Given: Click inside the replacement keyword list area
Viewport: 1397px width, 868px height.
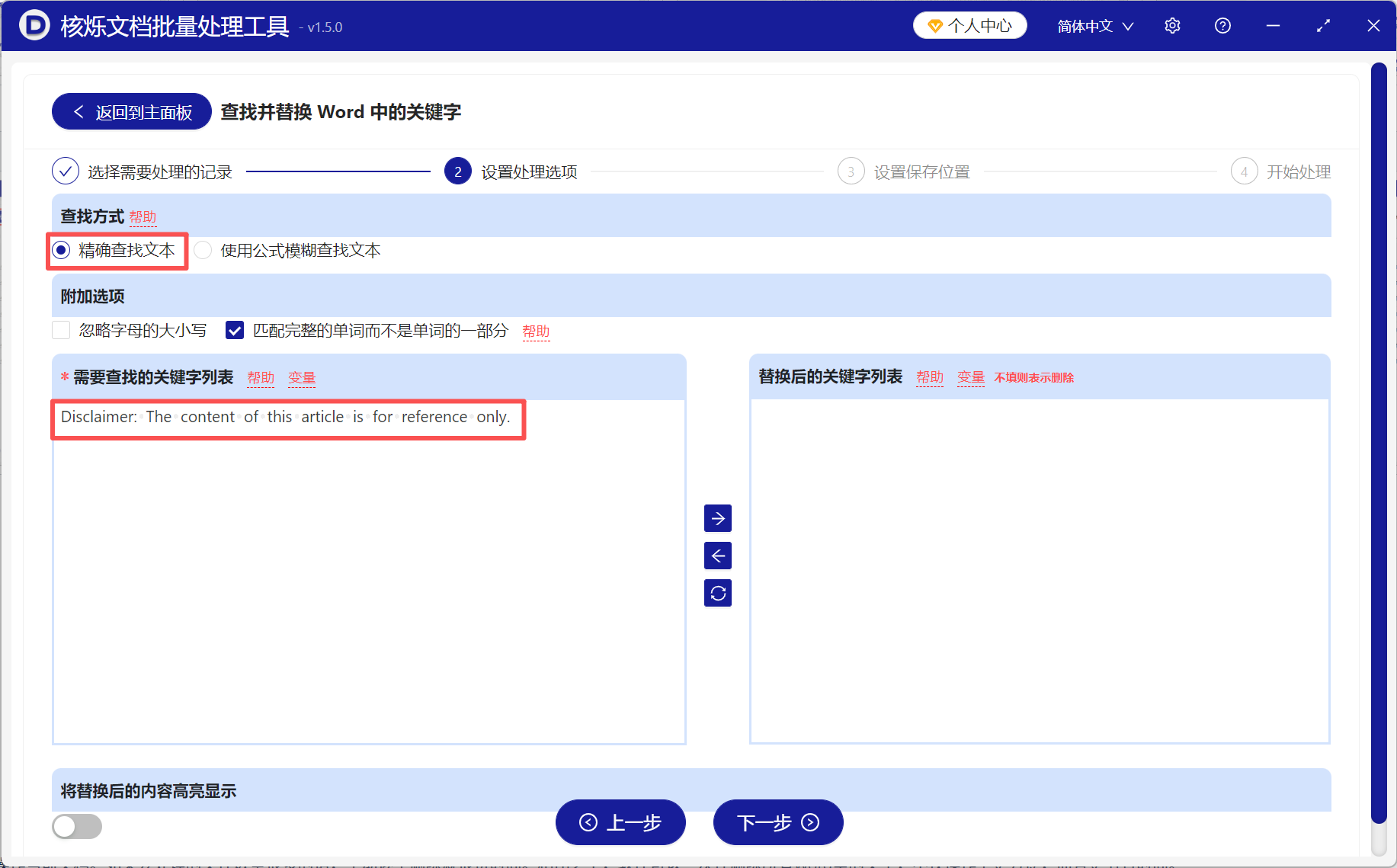Looking at the screenshot, I should click(1039, 556).
